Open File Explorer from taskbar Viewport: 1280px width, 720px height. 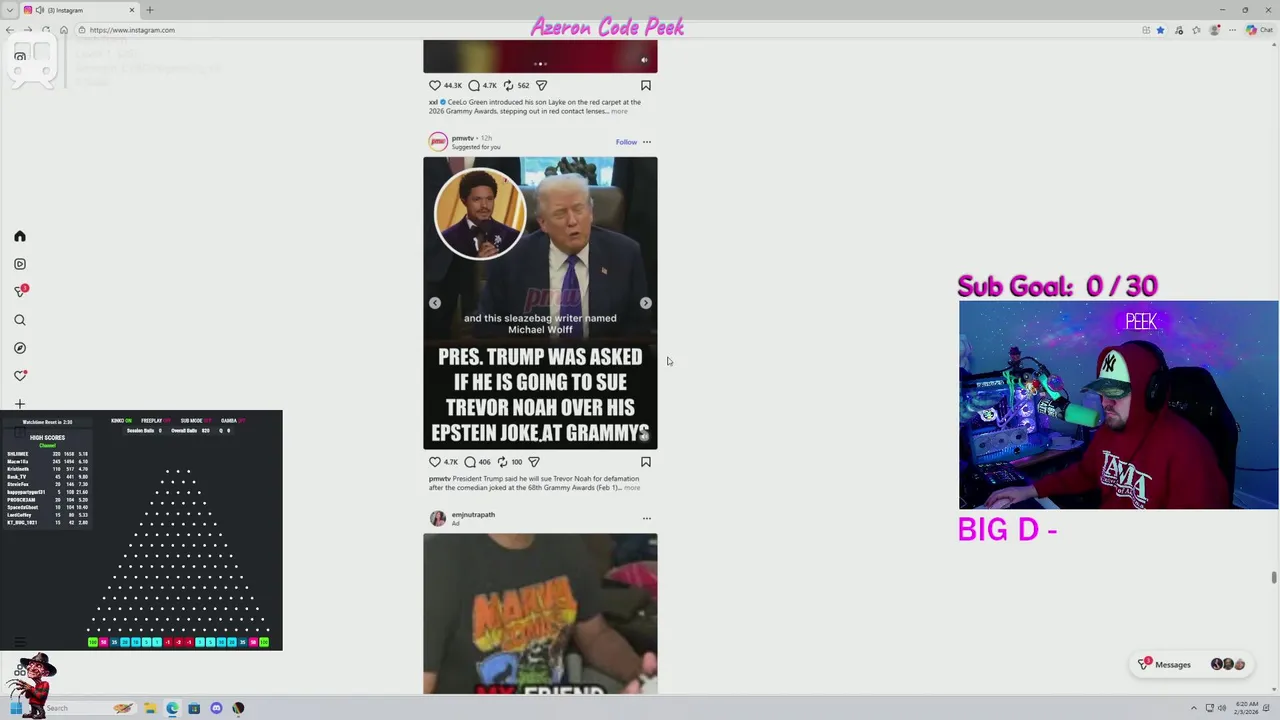tap(150, 708)
